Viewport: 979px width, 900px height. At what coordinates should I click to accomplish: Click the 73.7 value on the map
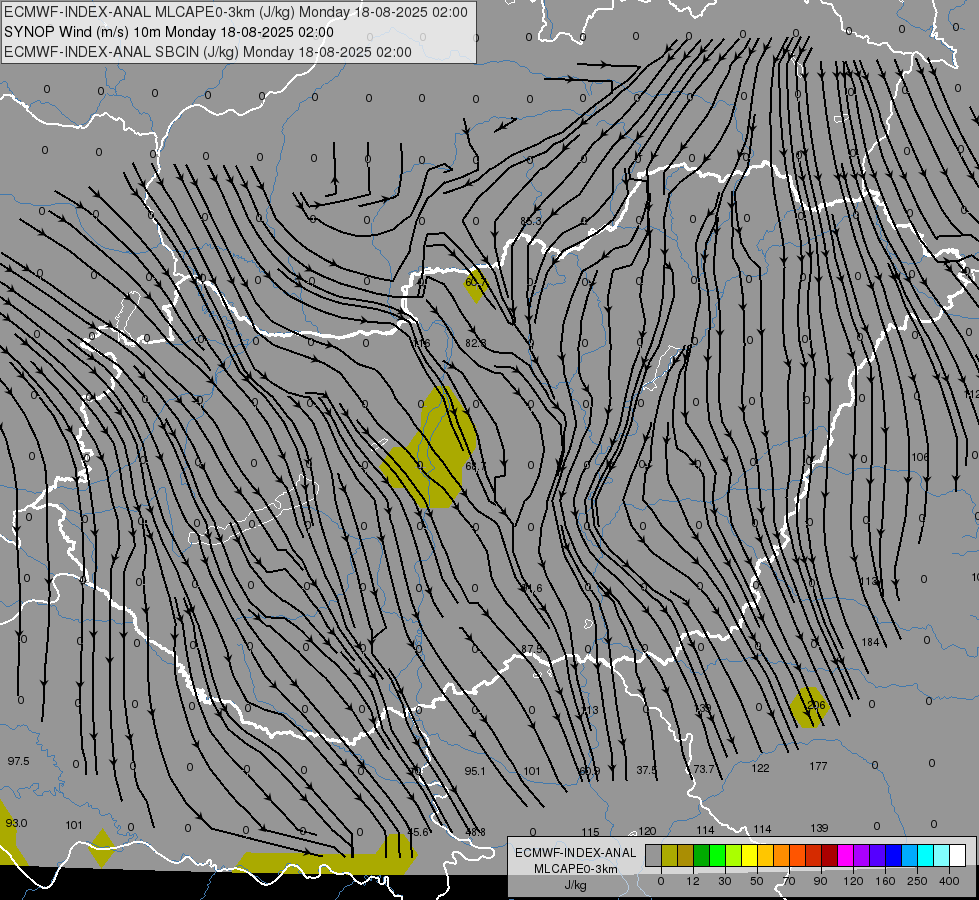704,769
